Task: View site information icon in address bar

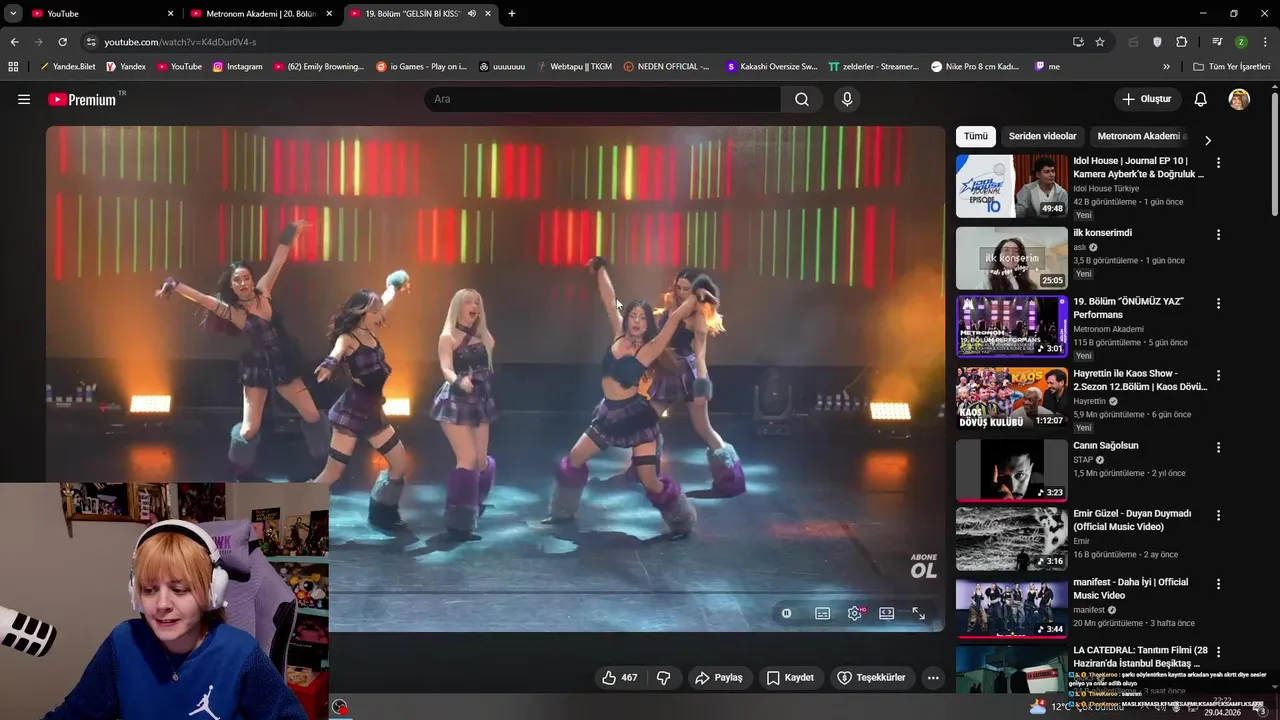Action: point(91,42)
